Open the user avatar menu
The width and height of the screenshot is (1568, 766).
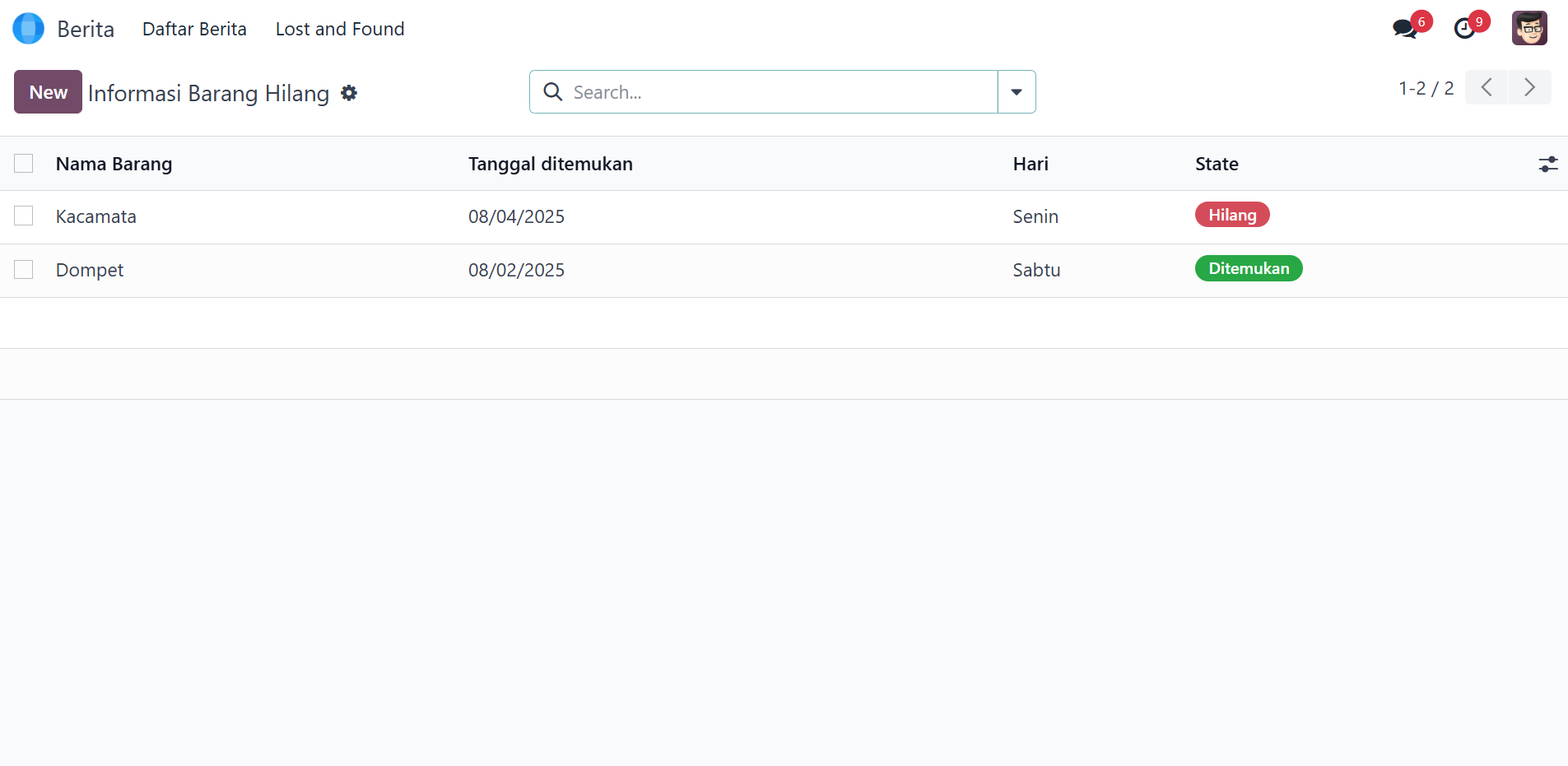click(x=1528, y=29)
